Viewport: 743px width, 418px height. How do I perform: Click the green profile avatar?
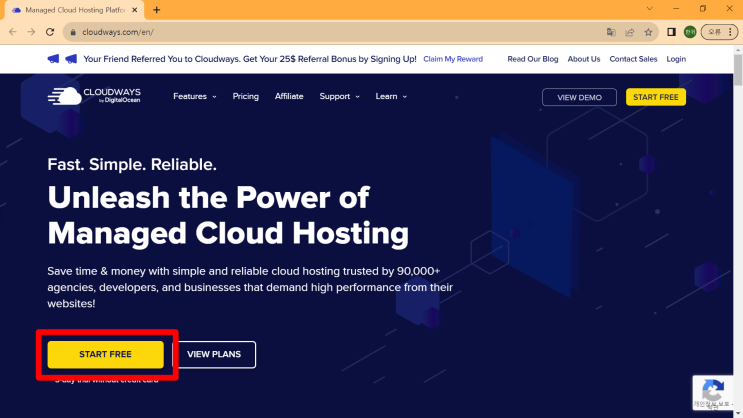click(x=690, y=32)
